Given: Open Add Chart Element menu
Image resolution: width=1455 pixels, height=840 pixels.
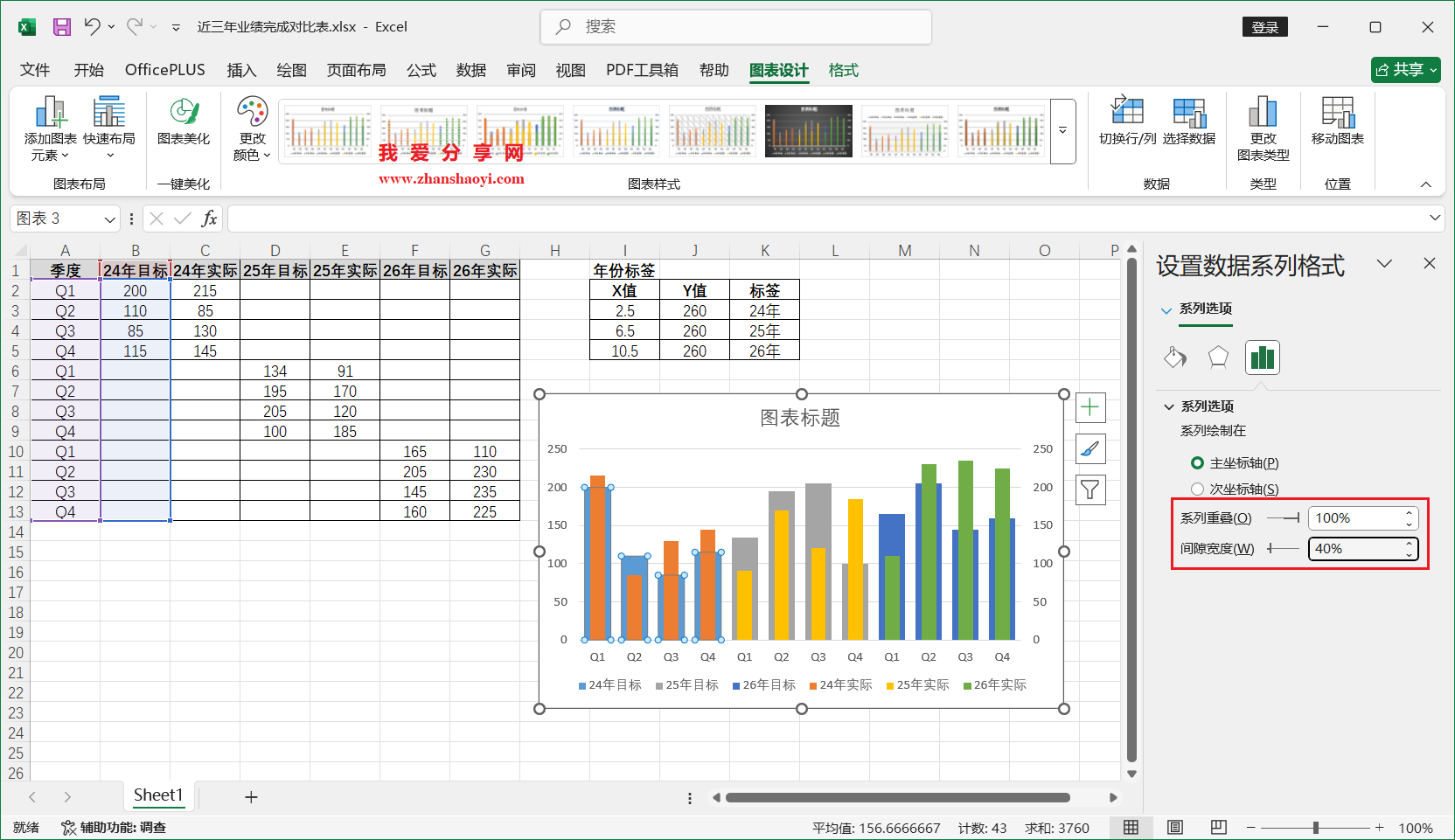Looking at the screenshot, I should (50, 129).
